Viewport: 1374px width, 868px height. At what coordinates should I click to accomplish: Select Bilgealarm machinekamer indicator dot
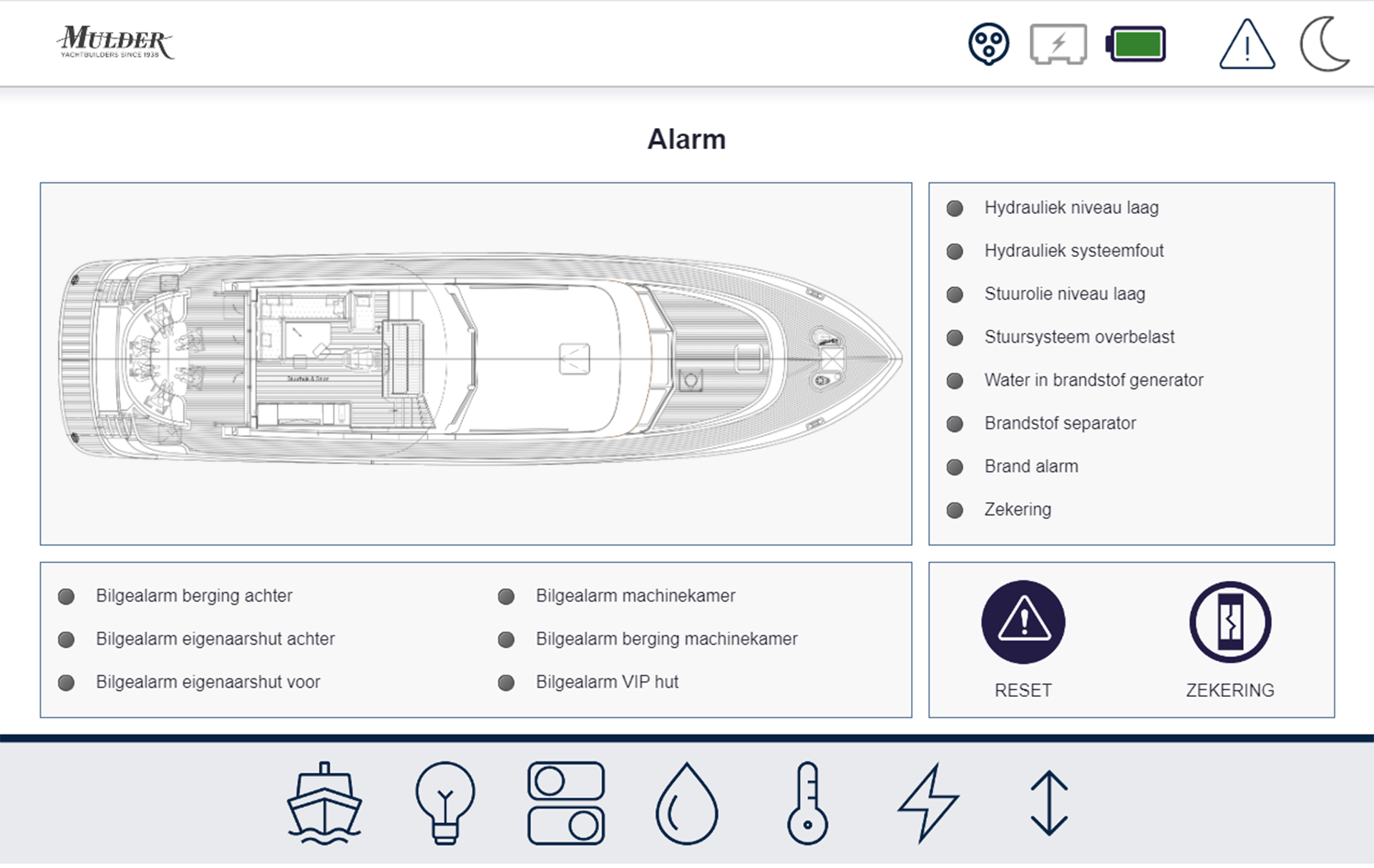click(506, 597)
